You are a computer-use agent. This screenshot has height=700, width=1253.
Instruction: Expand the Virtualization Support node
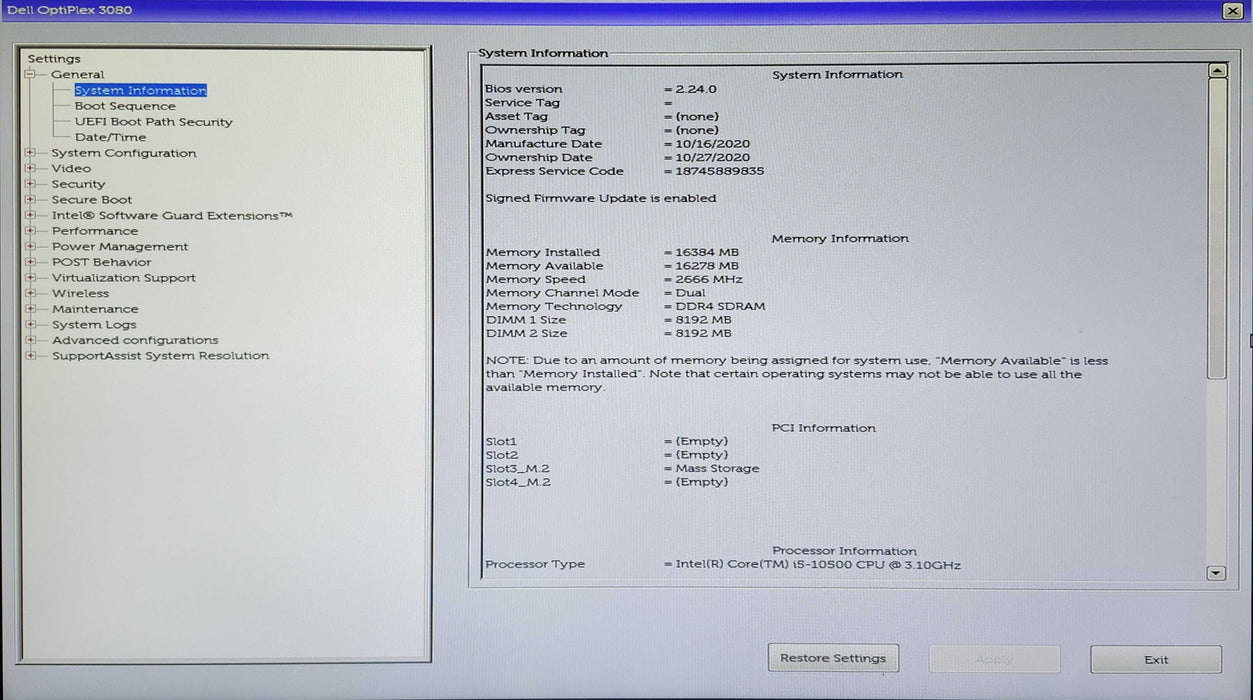[30, 278]
